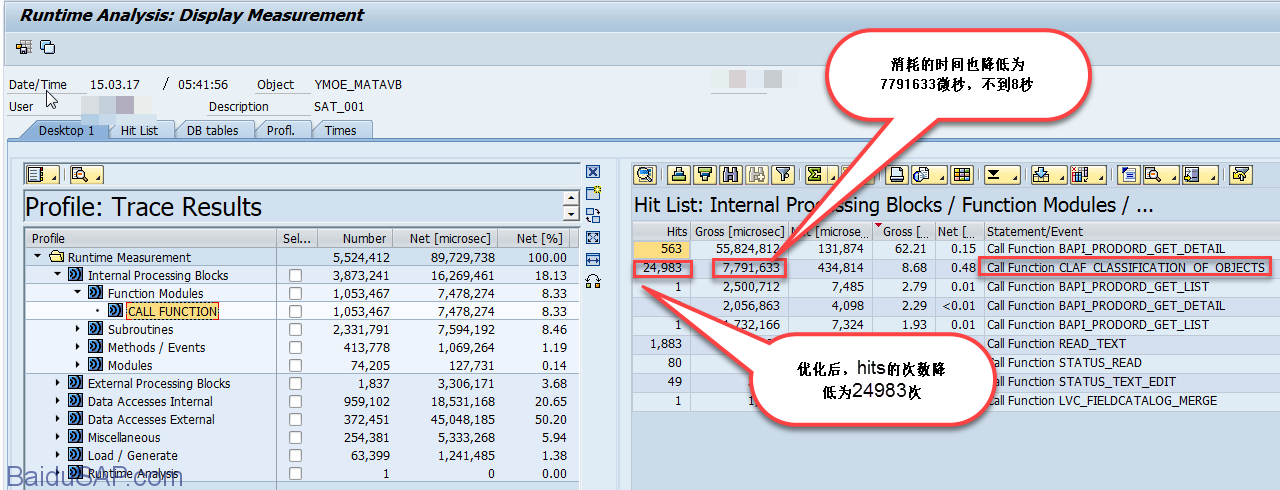
Task: Maximize the Profile tool using expand icon
Action: tap(593, 238)
